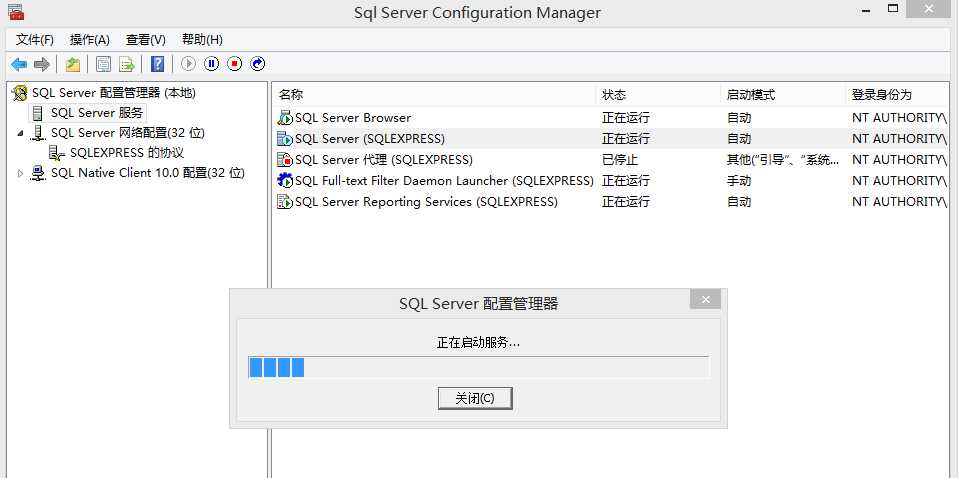
Task: Click the Pause Service toolbar icon
Action: [211, 64]
